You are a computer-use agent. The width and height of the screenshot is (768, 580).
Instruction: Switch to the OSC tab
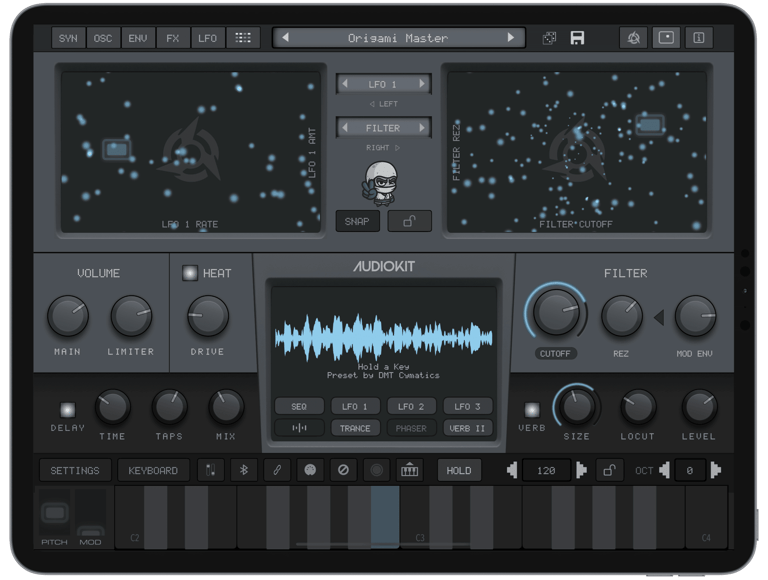103,38
